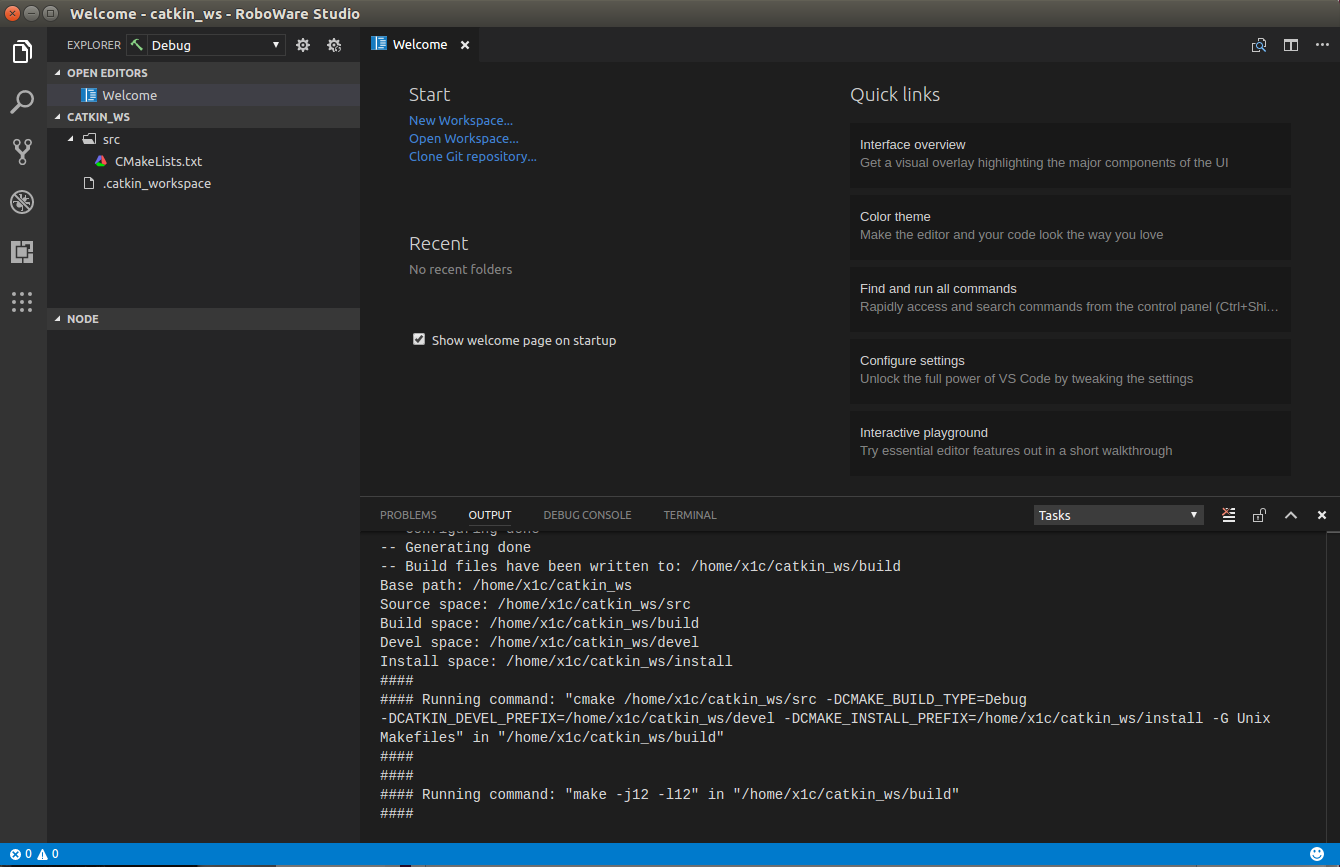This screenshot has width=1340, height=867.
Task: Switch to the Terminal tab
Action: [x=689, y=515]
